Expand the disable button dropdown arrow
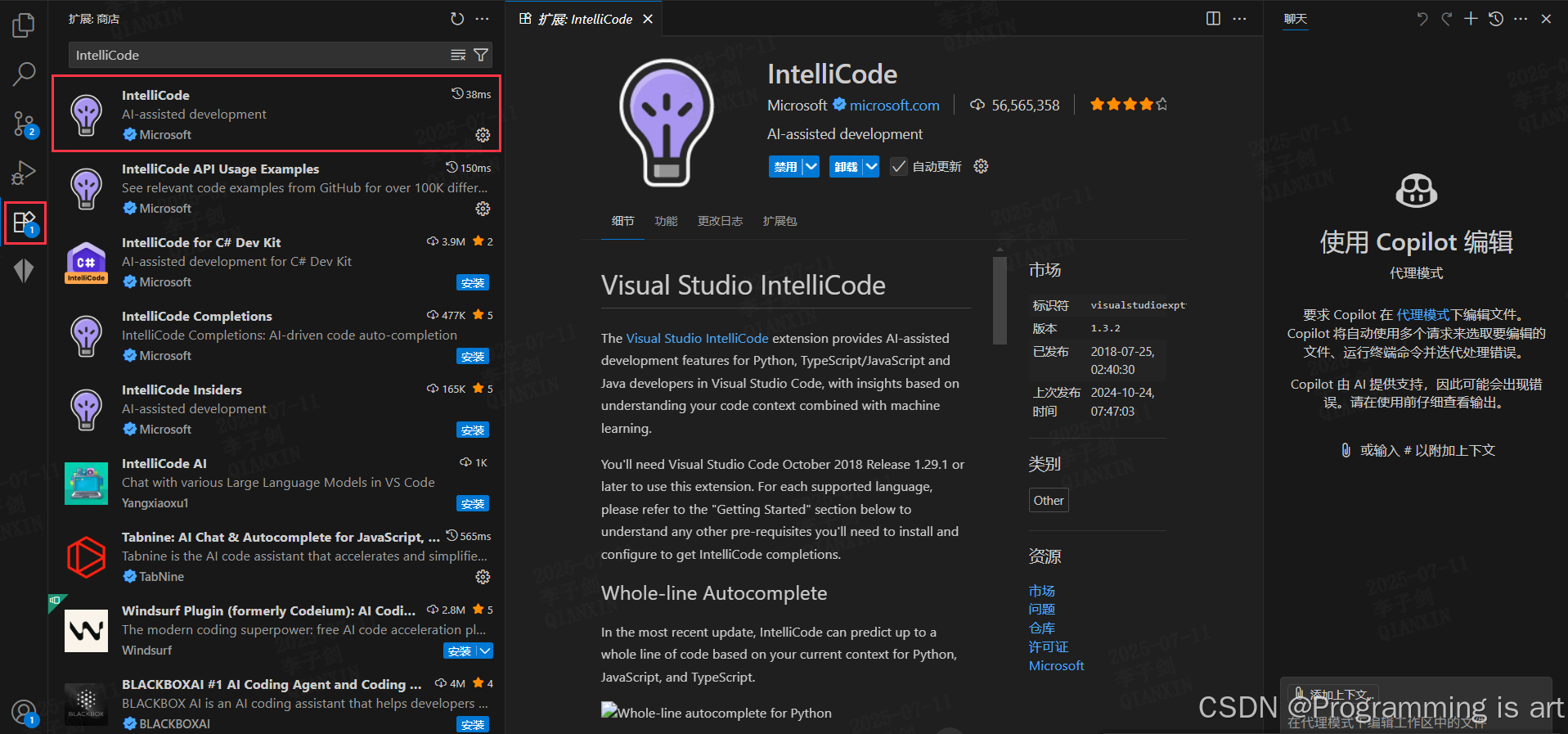 (811, 167)
